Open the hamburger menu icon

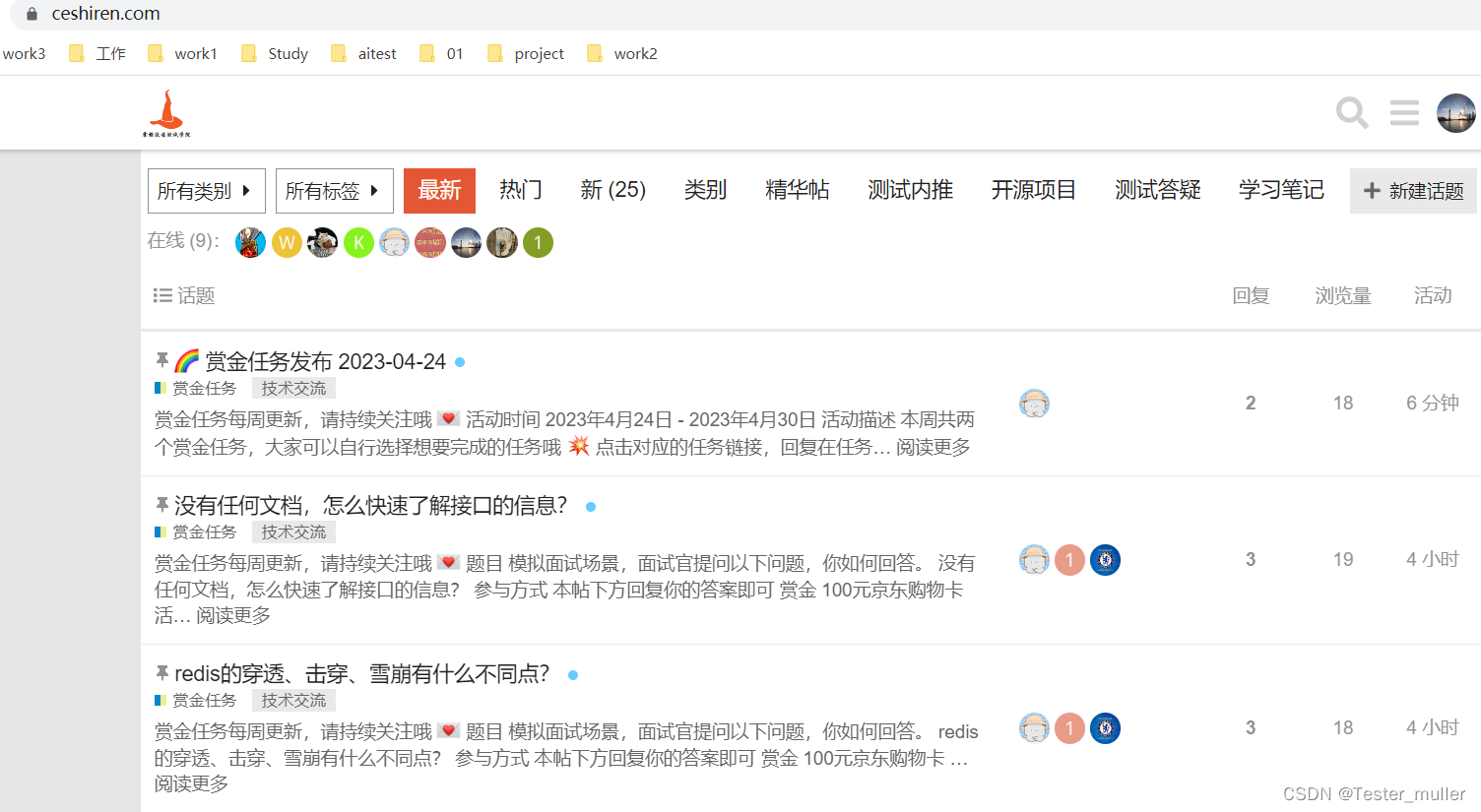coord(1404,112)
